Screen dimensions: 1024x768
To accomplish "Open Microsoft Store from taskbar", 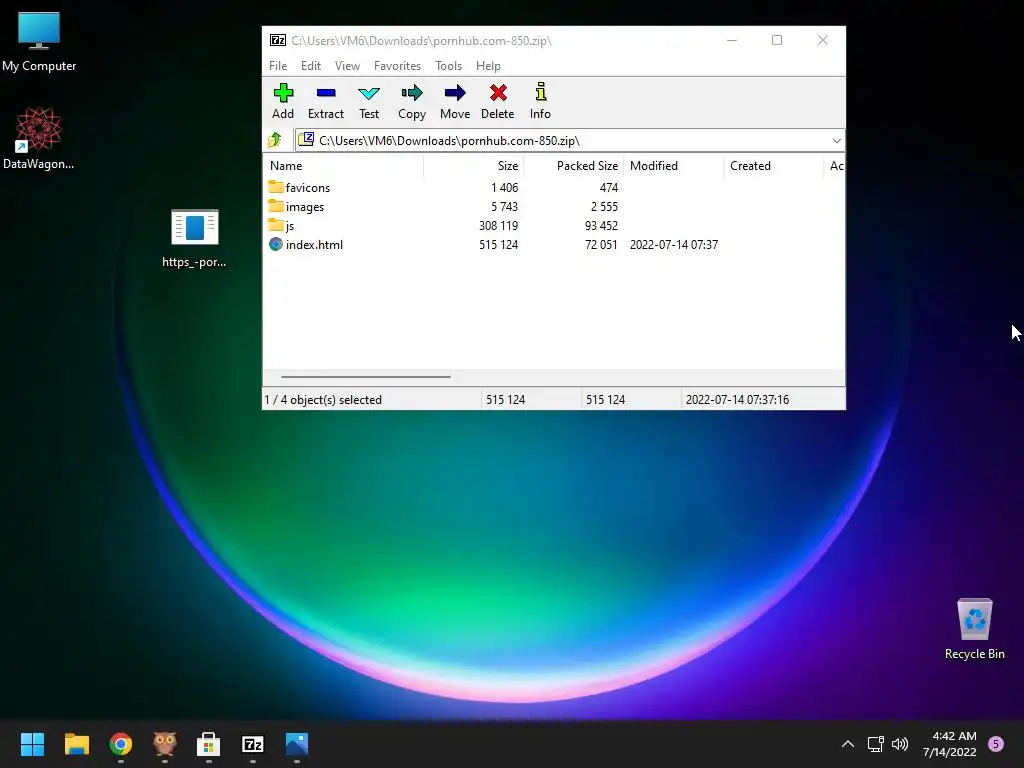I will click(x=208, y=744).
